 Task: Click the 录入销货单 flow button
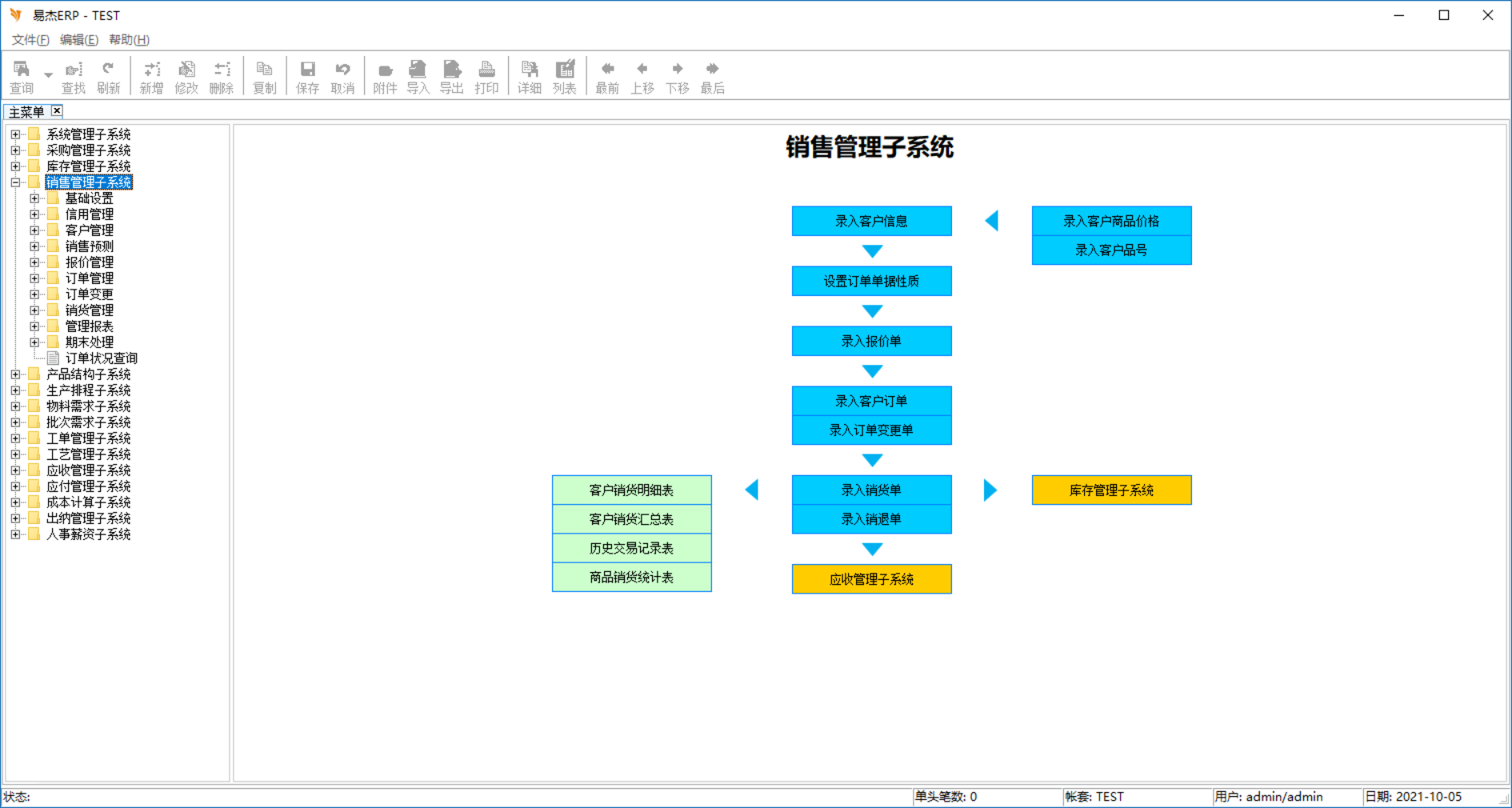pyautogui.click(x=871, y=490)
